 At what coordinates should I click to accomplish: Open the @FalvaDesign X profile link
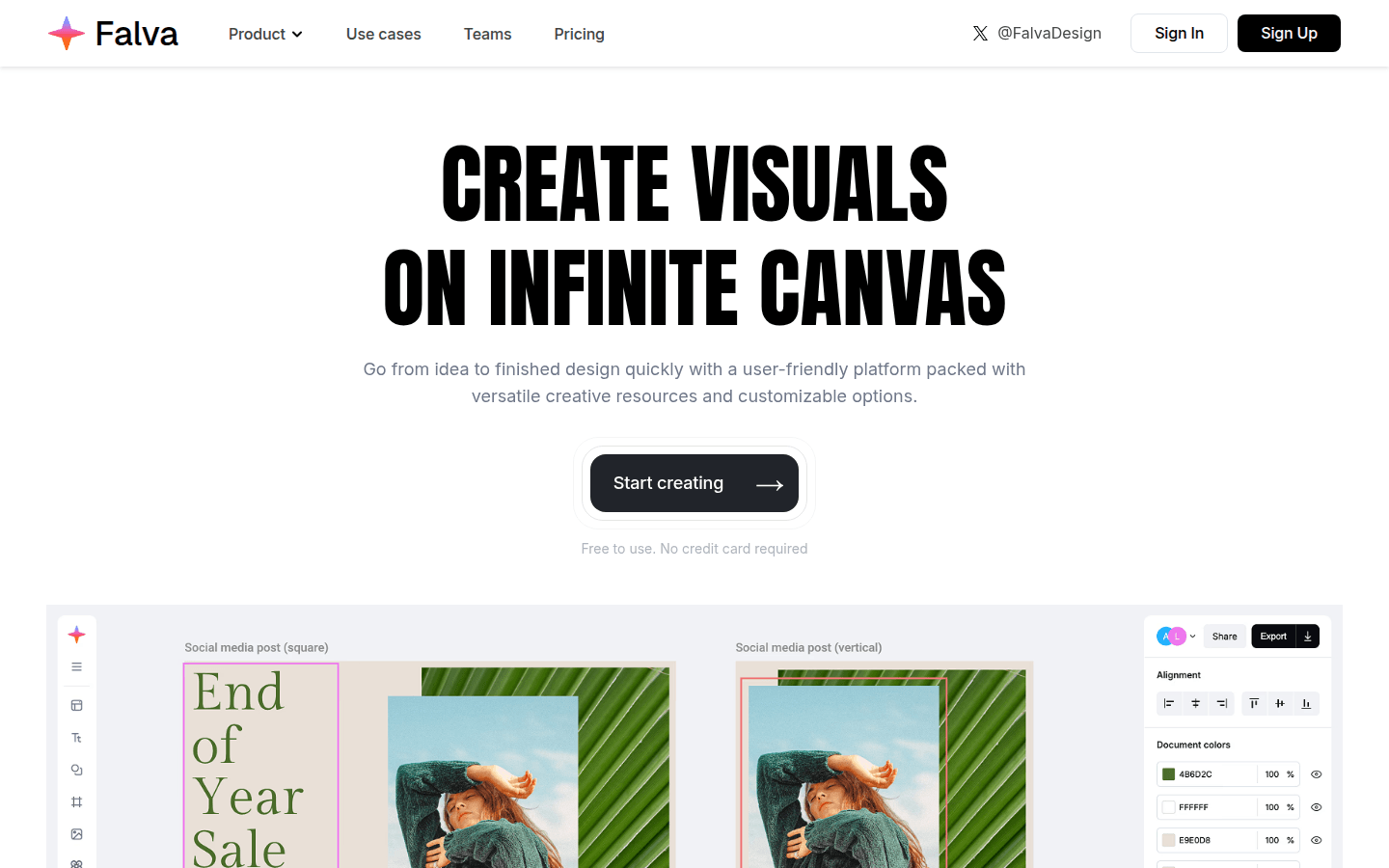(x=1037, y=33)
